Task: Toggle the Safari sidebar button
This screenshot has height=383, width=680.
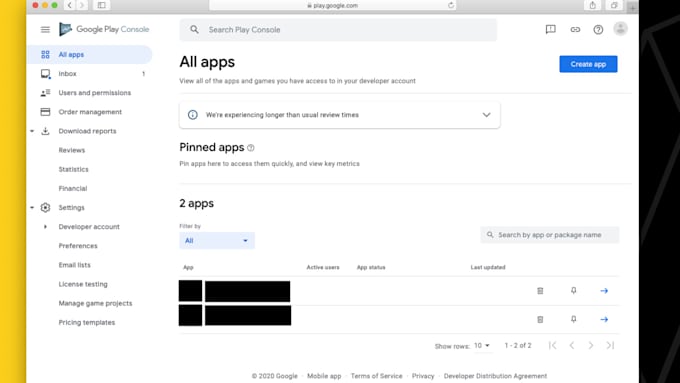Action: (x=101, y=5)
